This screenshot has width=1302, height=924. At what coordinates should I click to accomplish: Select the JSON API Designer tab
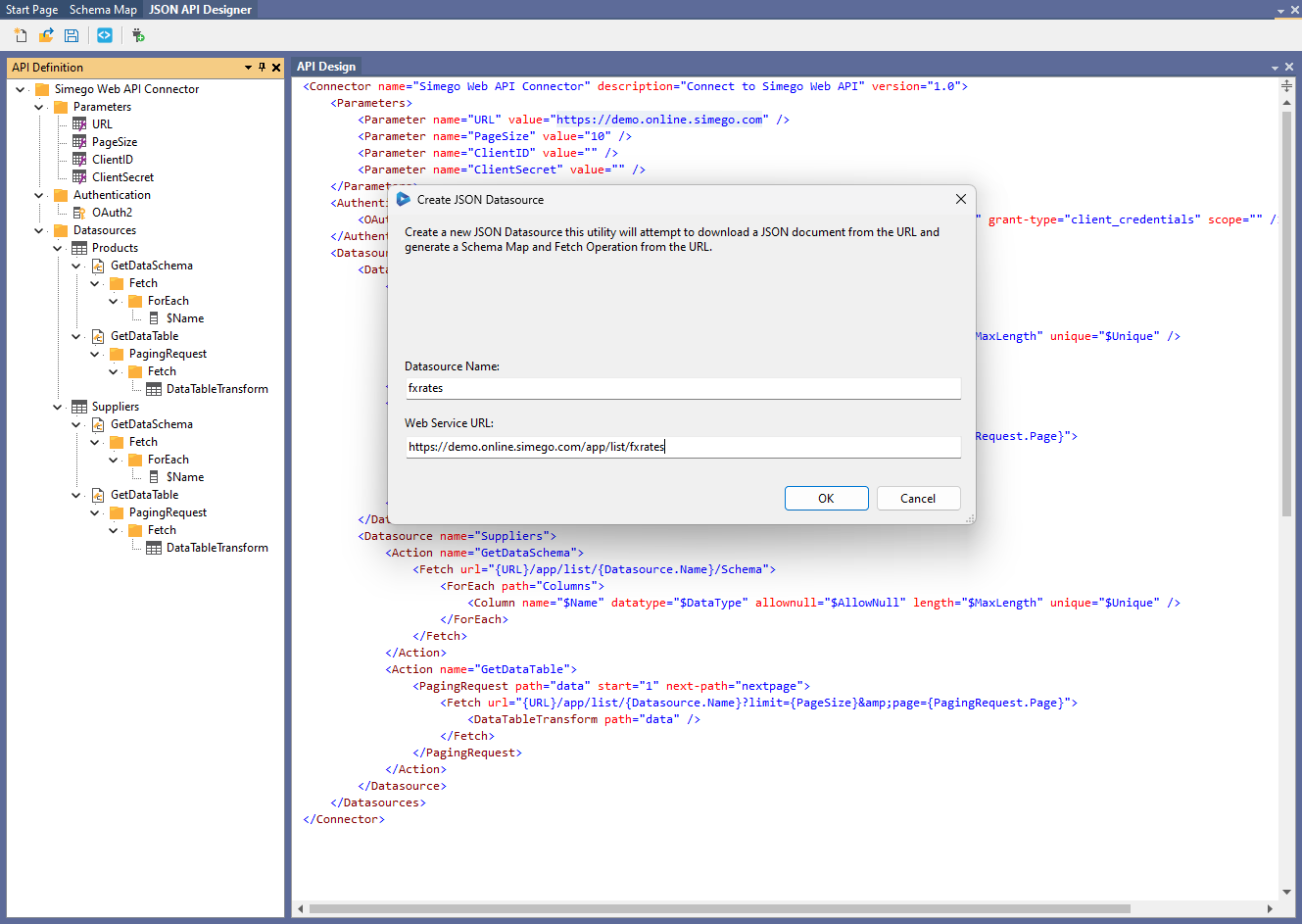pos(200,9)
